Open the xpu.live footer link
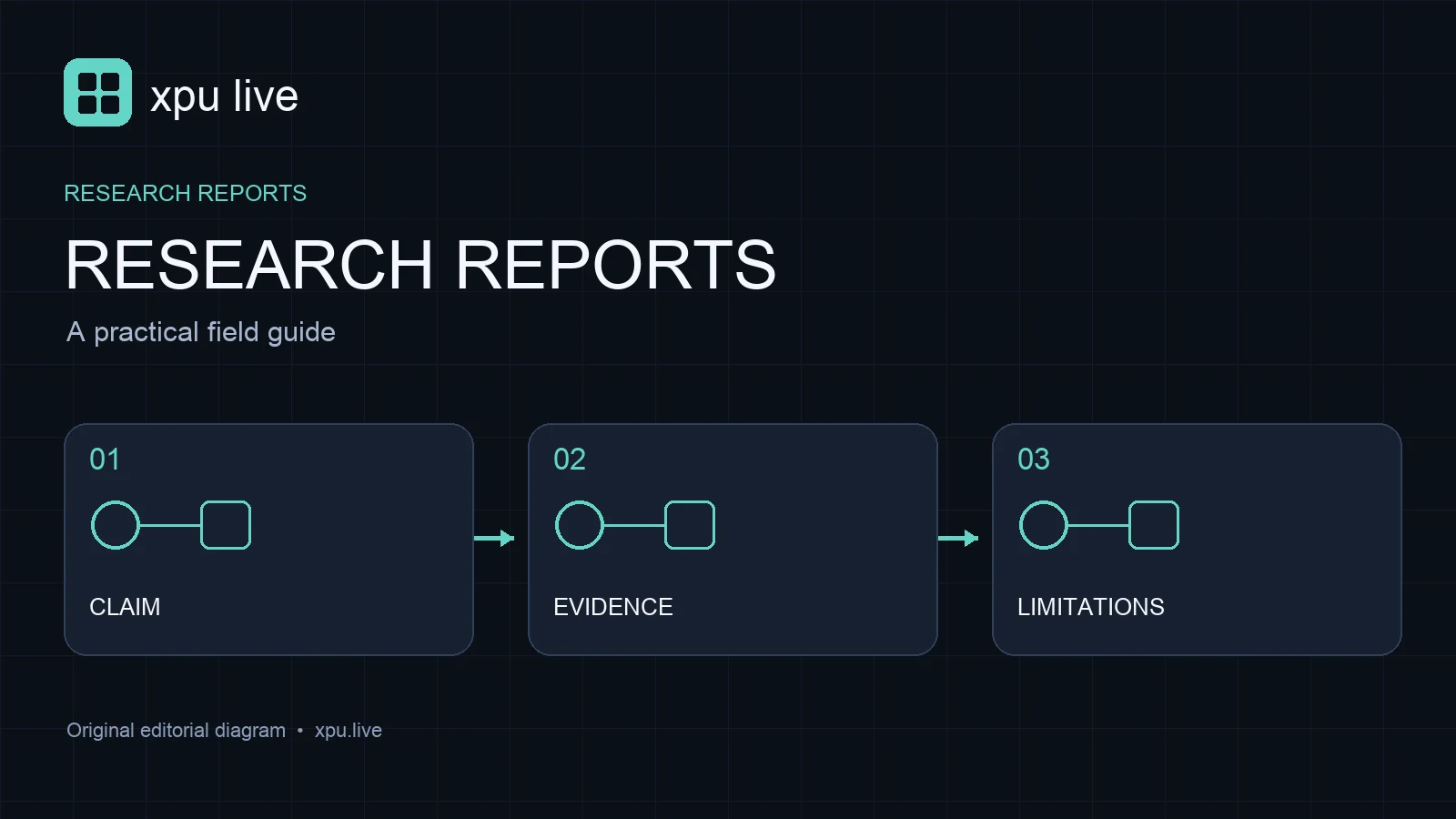The width and height of the screenshot is (1456, 819). pos(349,731)
